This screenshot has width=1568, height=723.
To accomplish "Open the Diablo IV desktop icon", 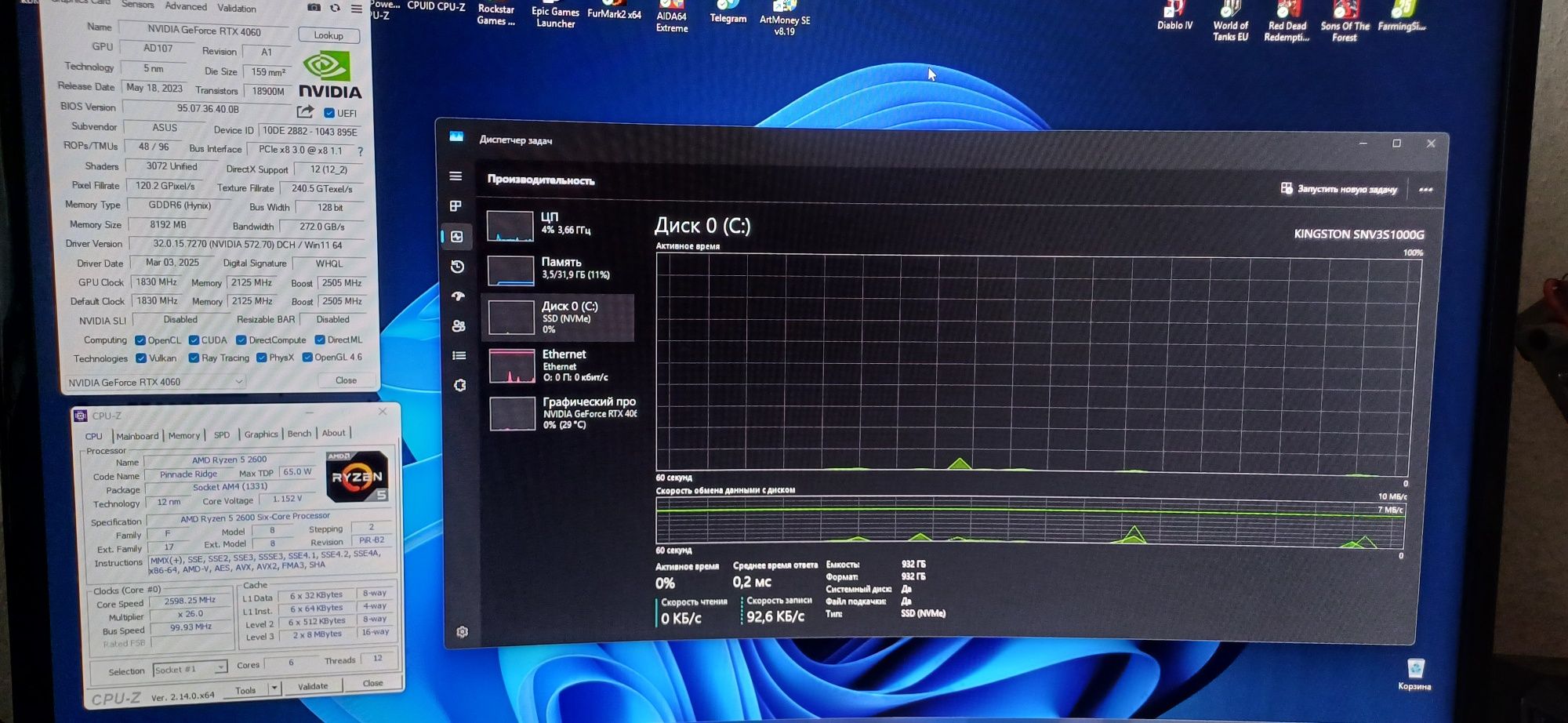I will click(1174, 16).
